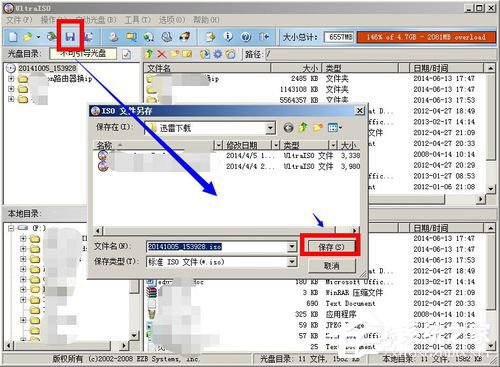500x367 pixels.
Task: Open the 保存在 迅雷下载 dropdown
Action: (270, 128)
